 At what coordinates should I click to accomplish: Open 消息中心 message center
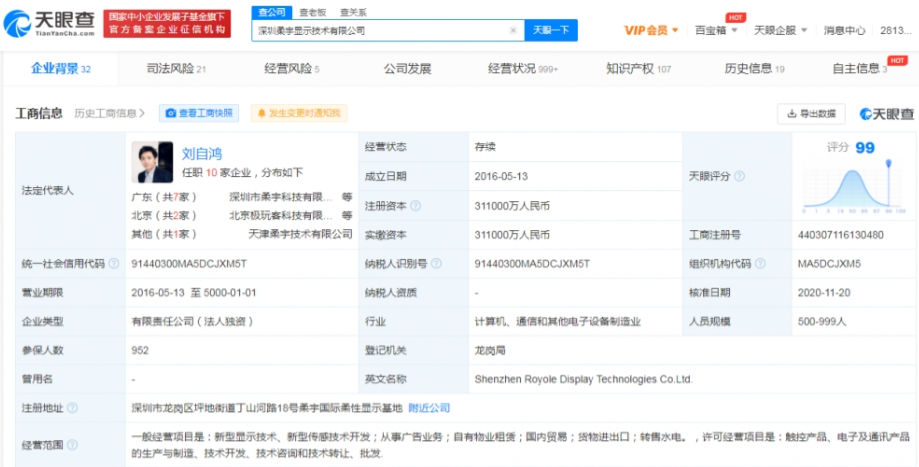click(844, 30)
